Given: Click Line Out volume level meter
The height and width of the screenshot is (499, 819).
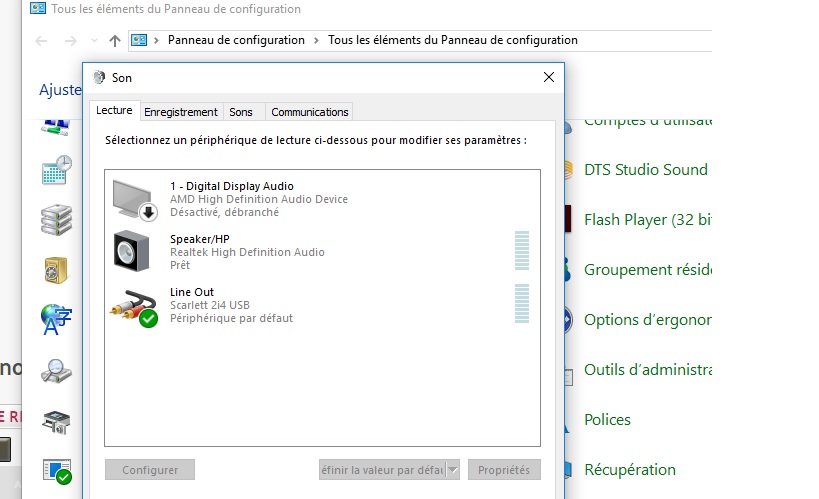Looking at the screenshot, I should (522, 304).
